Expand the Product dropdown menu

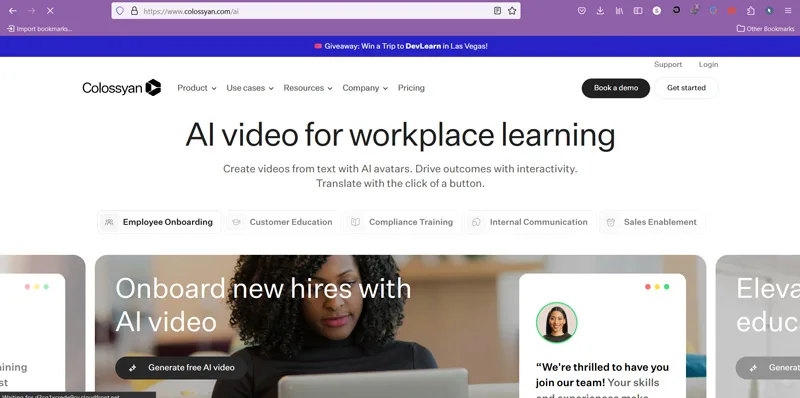click(197, 88)
